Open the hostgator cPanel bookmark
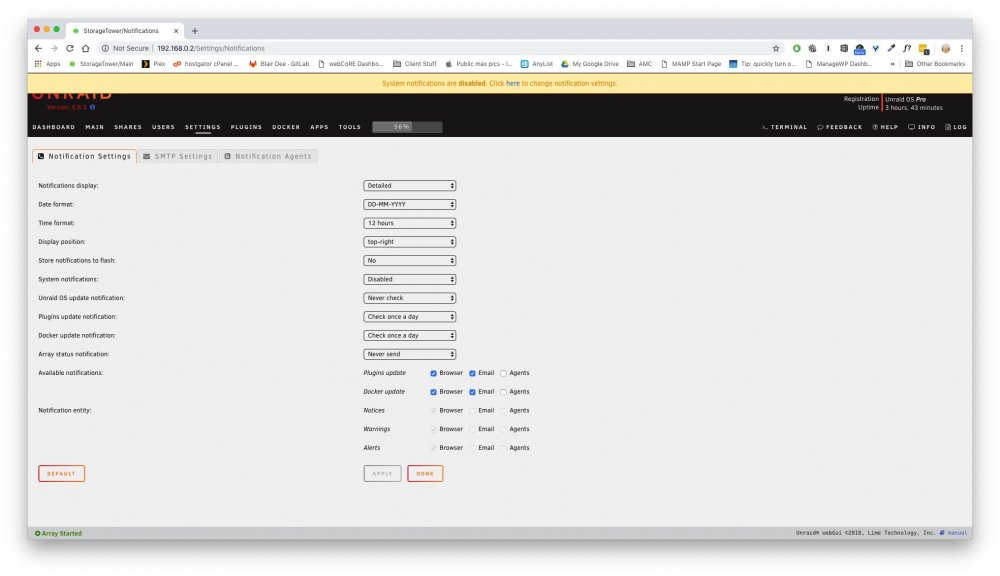1000x576 pixels. 205,64
